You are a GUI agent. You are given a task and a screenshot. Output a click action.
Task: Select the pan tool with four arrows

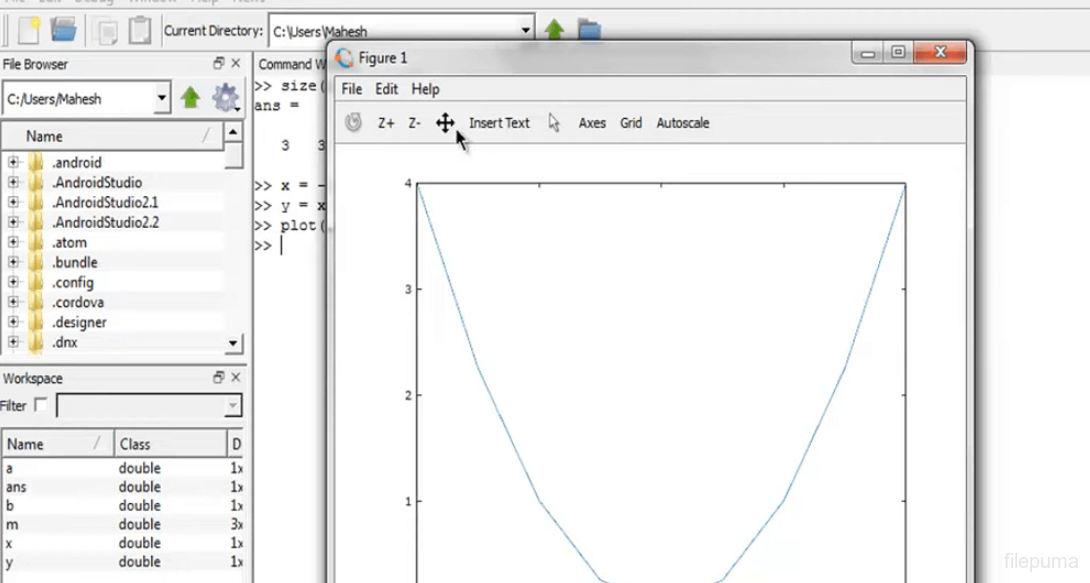click(445, 123)
